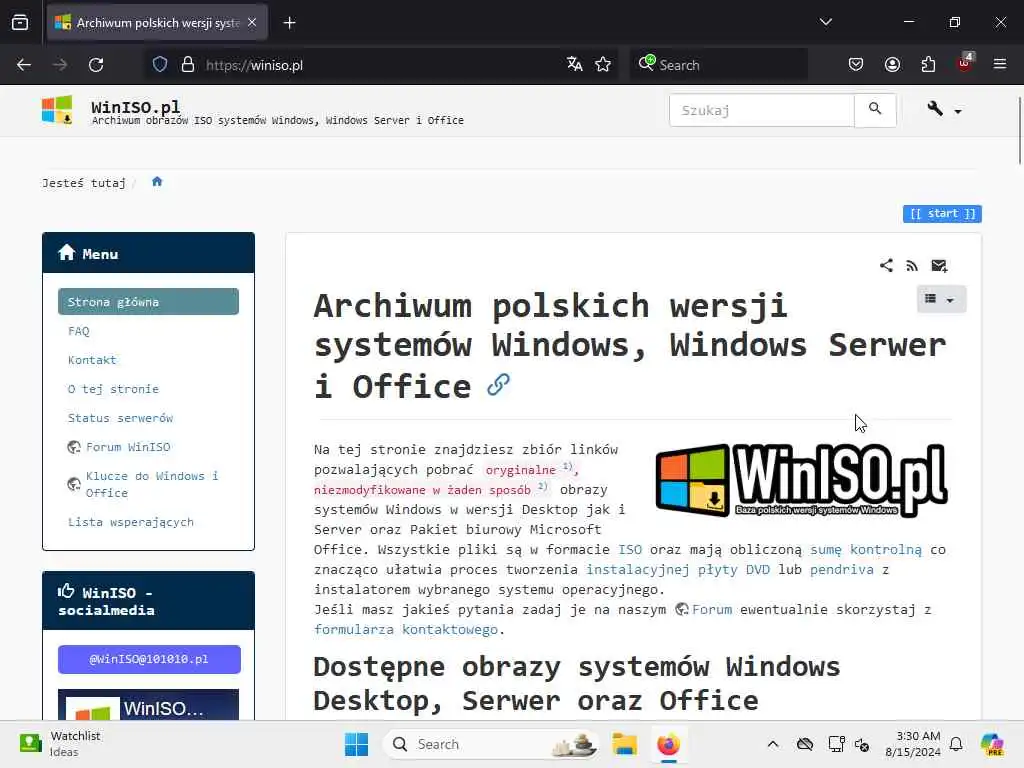Open sumę kontrolną link
The width and height of the screenshot is (1024, 768).
[866, 550]
